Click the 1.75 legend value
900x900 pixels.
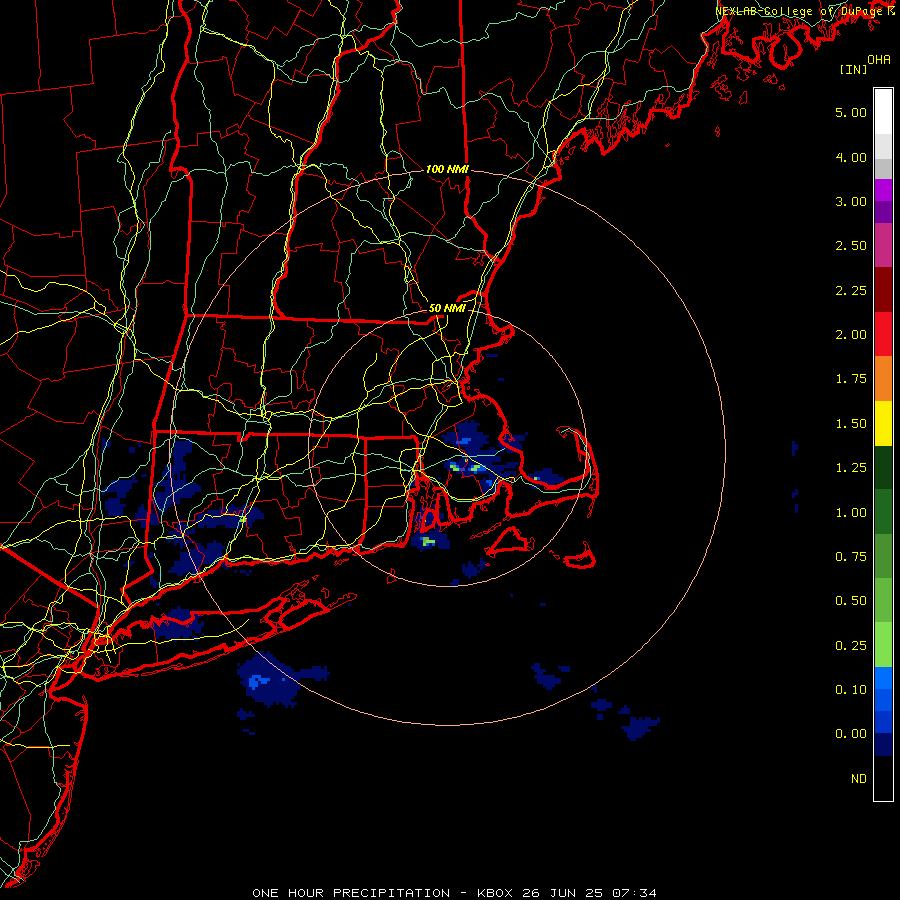(x=851, y=379)
